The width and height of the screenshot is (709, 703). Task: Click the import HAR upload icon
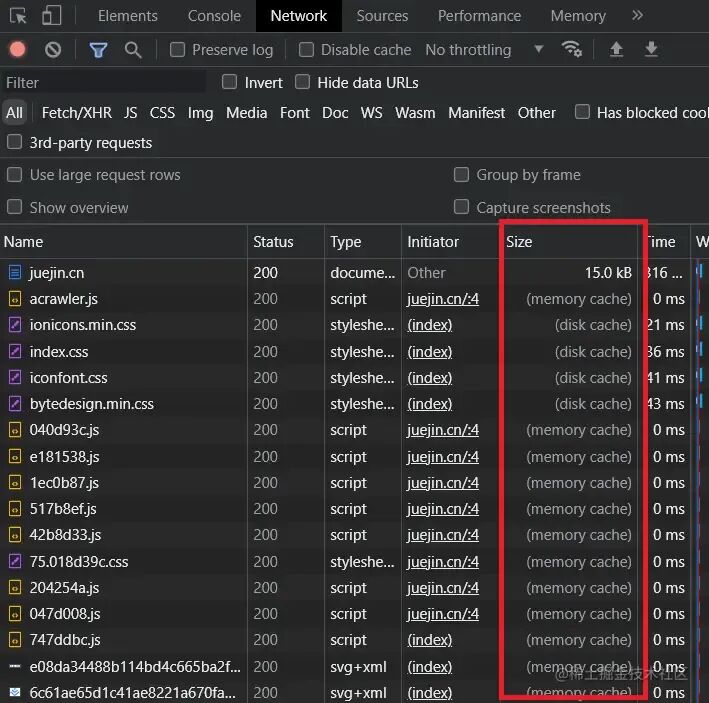point(616,49)
